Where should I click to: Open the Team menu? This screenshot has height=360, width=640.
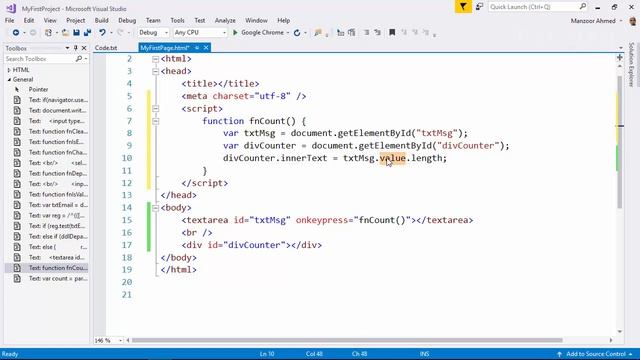(153, 20)
